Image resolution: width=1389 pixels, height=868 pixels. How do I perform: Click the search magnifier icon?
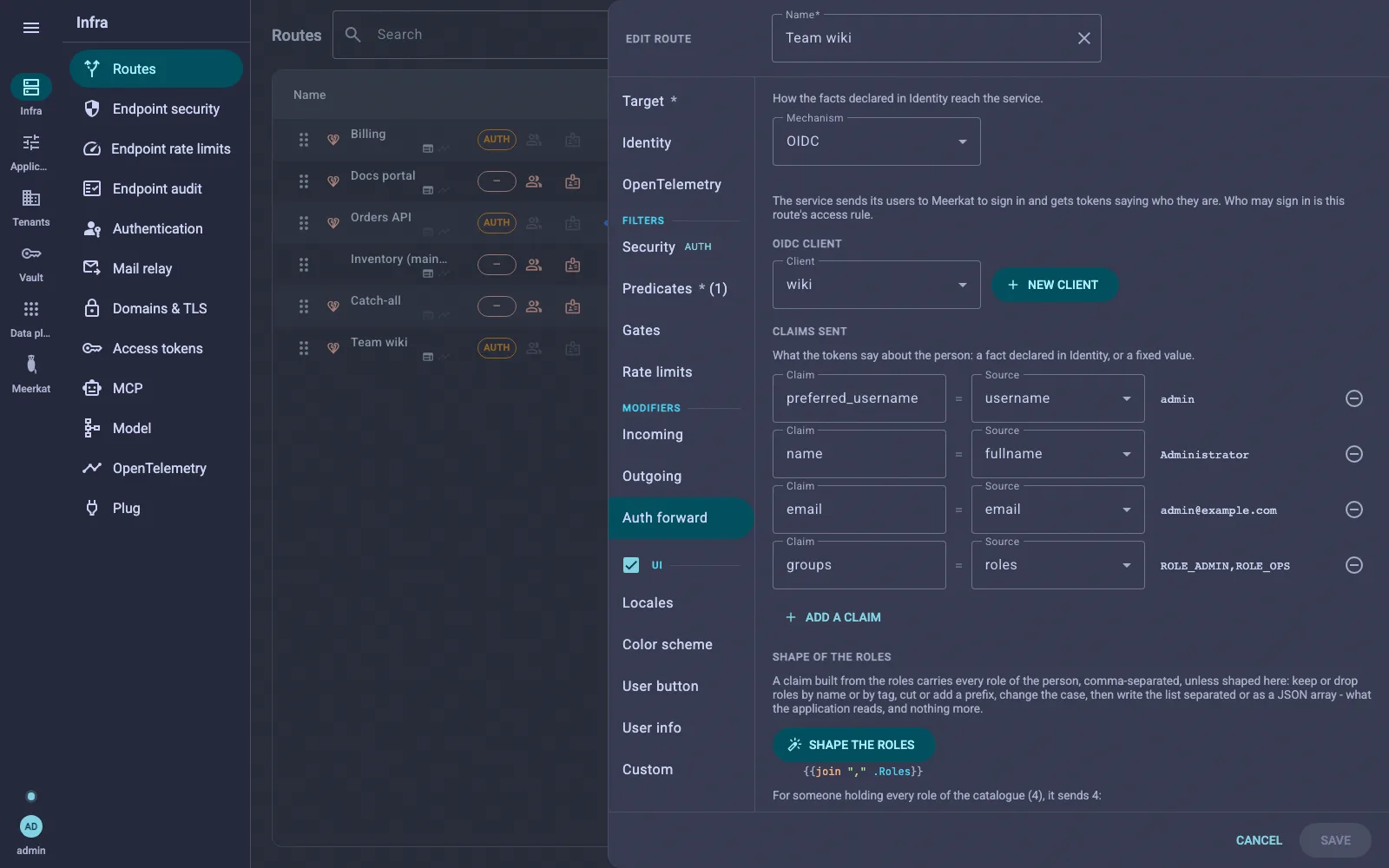[x=353, y=35]
